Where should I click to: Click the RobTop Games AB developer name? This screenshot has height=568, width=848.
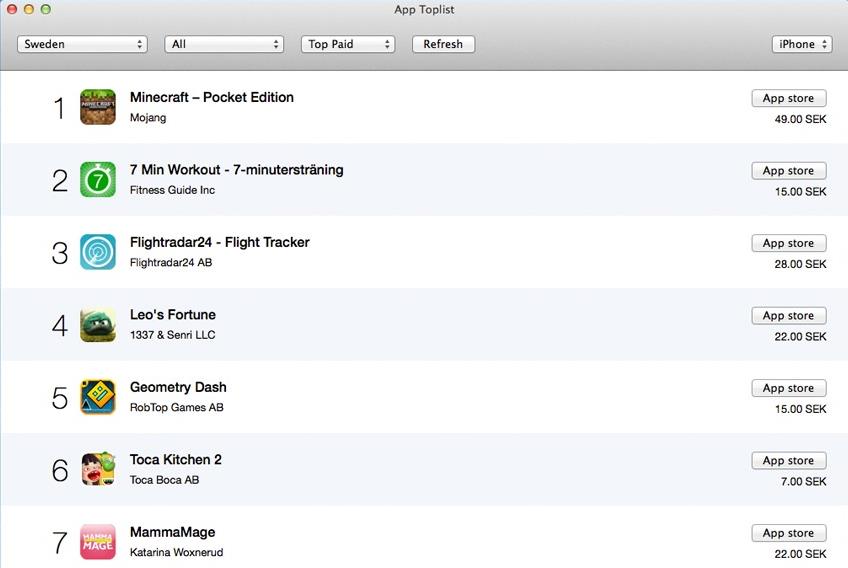176,407
